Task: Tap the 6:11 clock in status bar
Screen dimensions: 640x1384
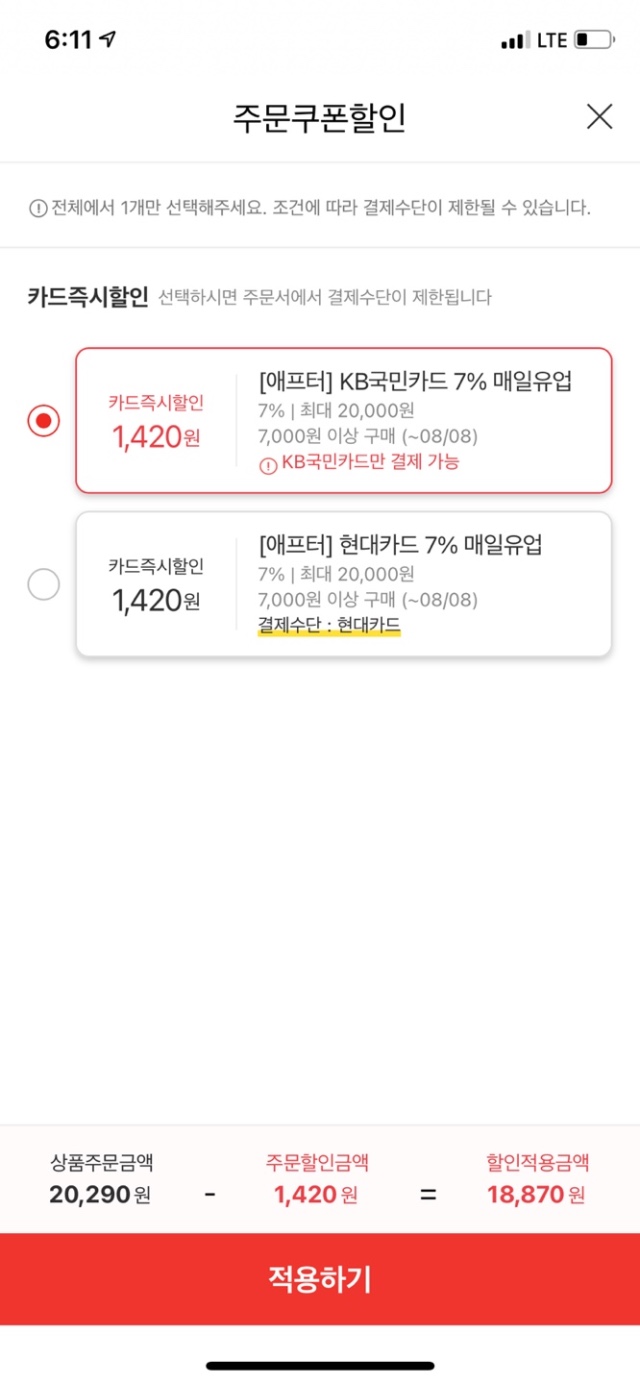Action: click(68, 40)
